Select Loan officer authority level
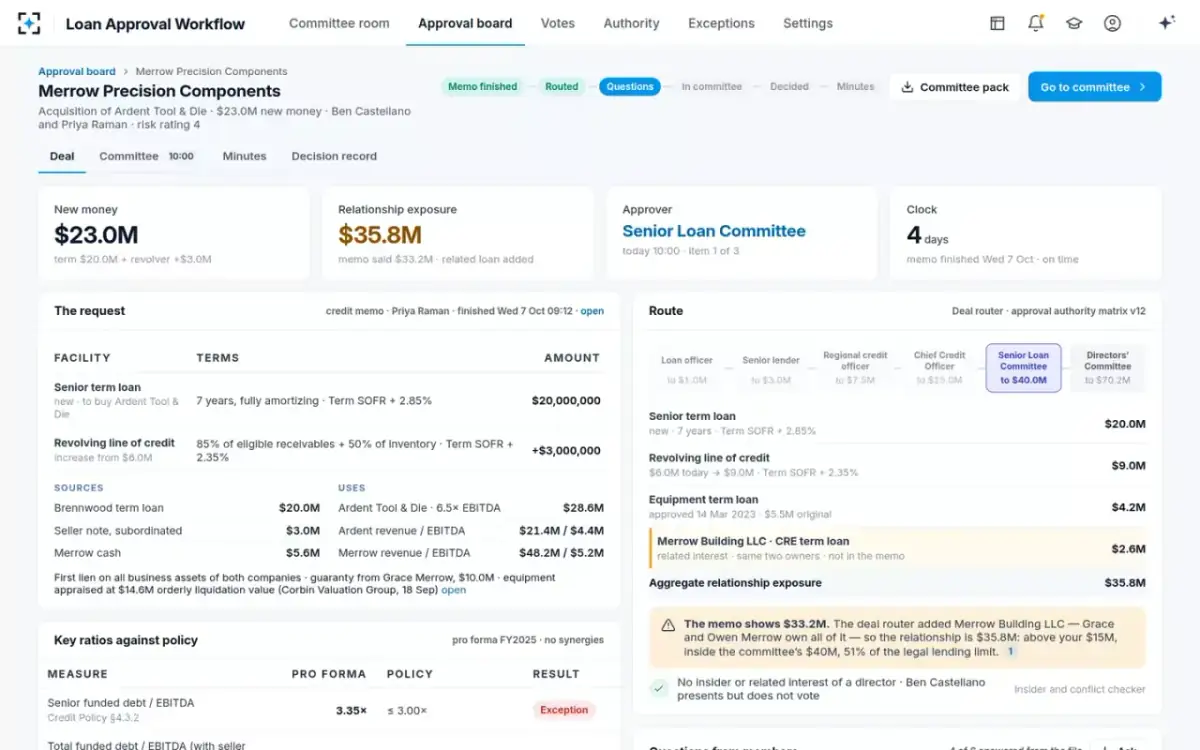1200x750 pixels. [687, 369]
